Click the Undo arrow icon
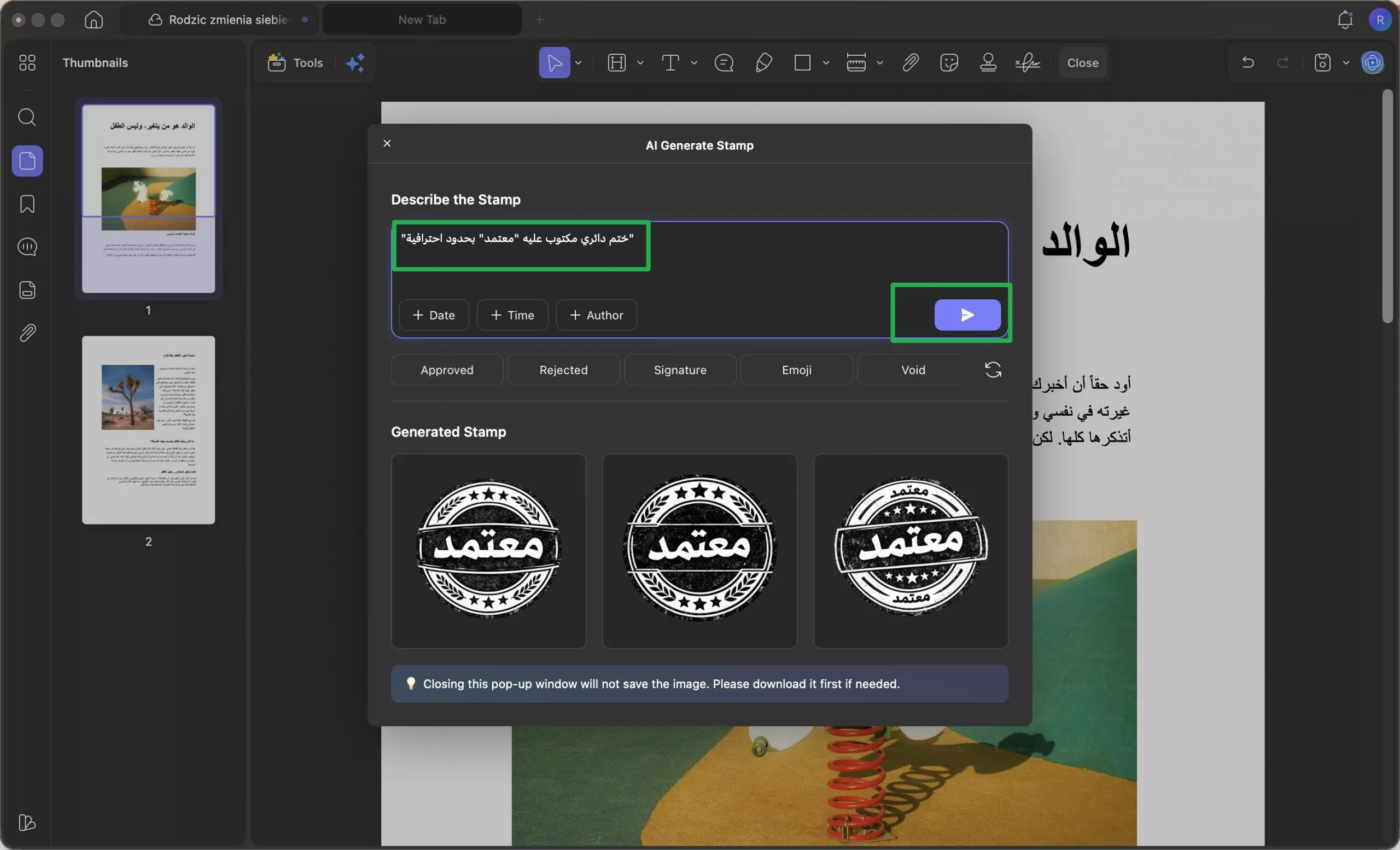1400x850 pixels. [1248, 62]
